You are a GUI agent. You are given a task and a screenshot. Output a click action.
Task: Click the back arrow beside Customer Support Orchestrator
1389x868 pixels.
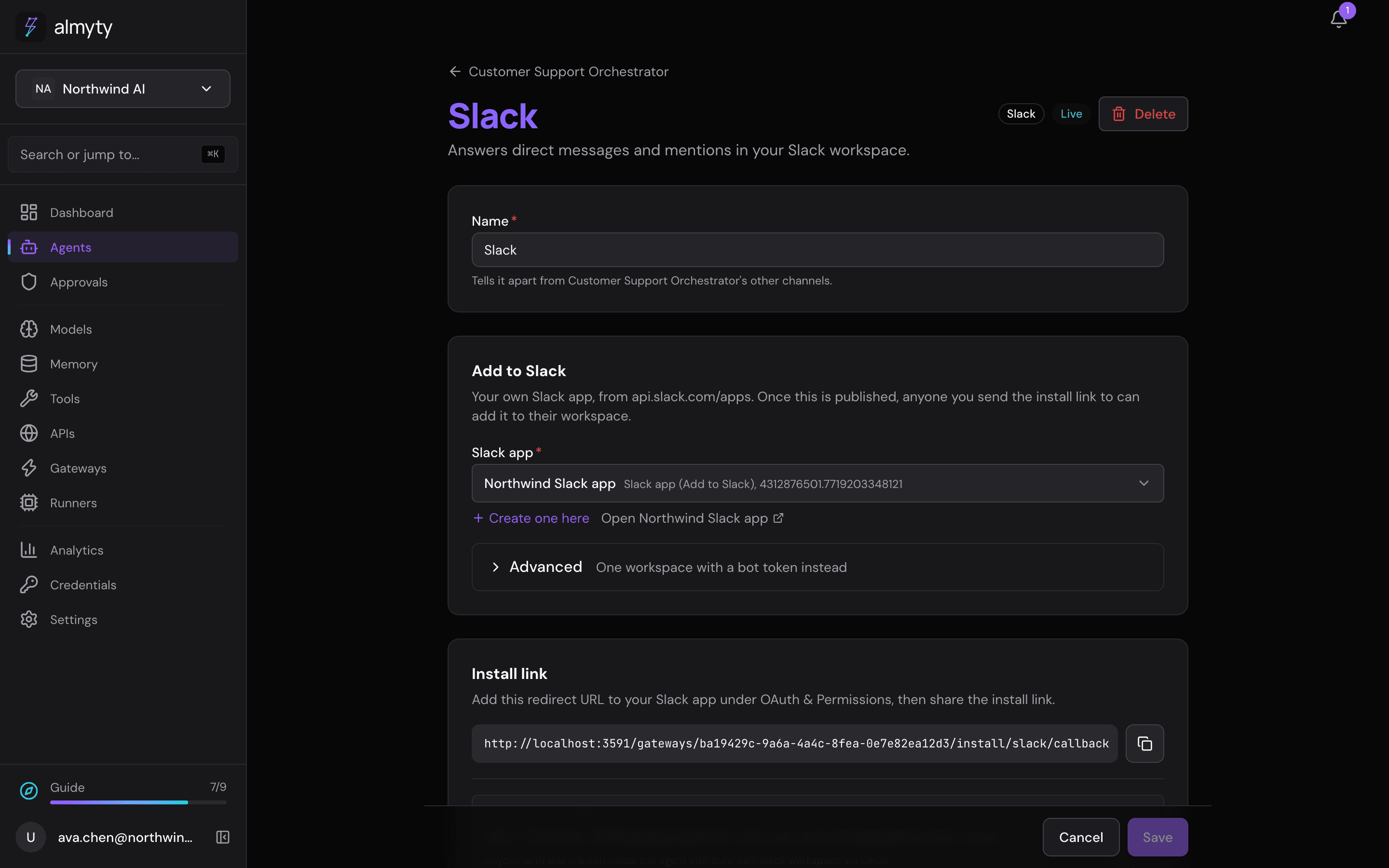pos(455,71)
